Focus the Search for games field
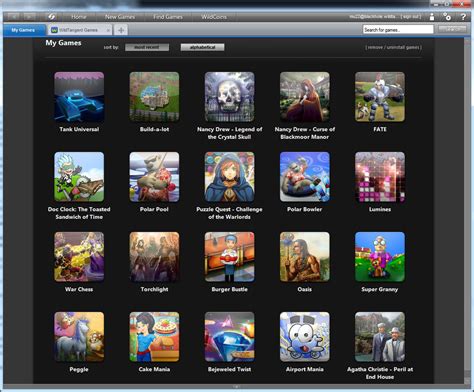474x392 pixels. 398,30
